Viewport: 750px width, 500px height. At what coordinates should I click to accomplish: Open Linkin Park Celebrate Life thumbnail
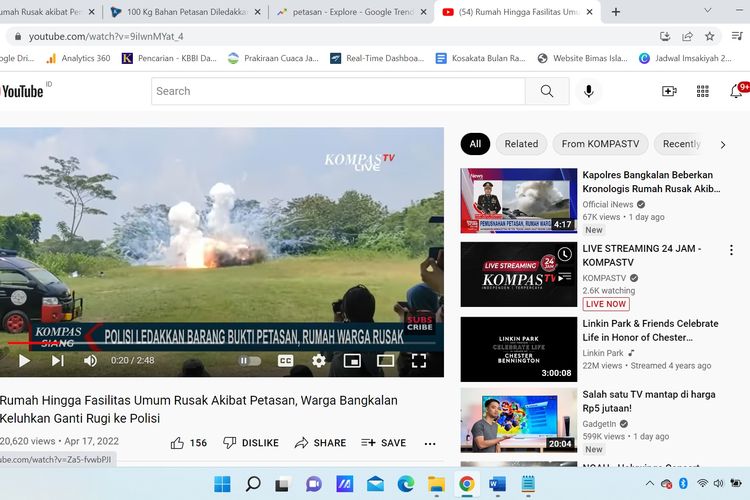click(518, 349)
